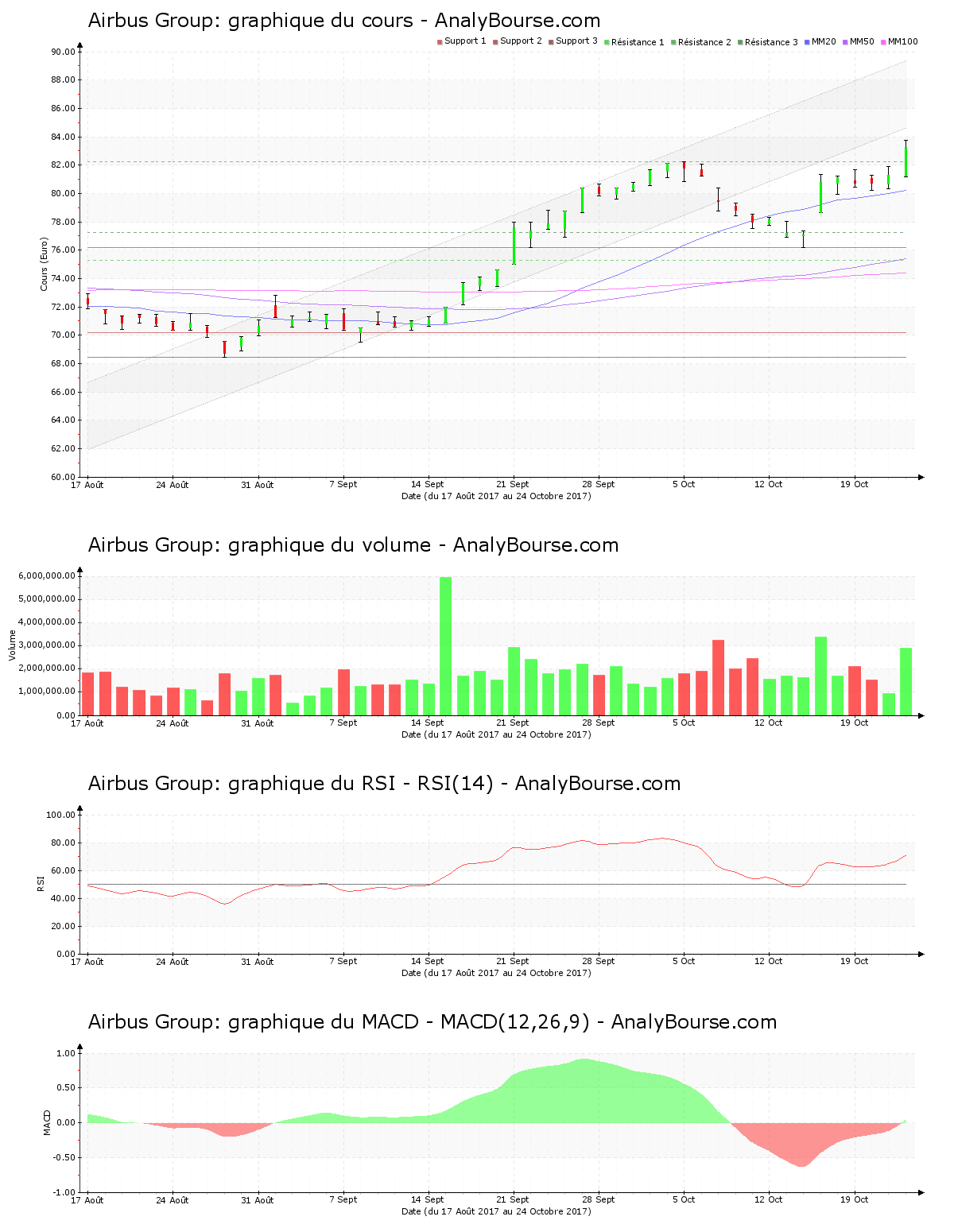954x1232 pixels.
Task: Select the Support 2 legend label
Action: pos(521,41)
